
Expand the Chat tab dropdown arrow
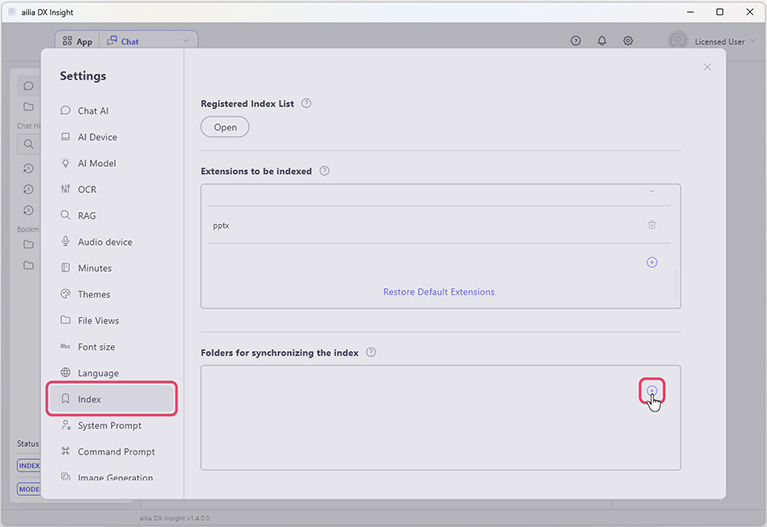(x=187, y=41)
